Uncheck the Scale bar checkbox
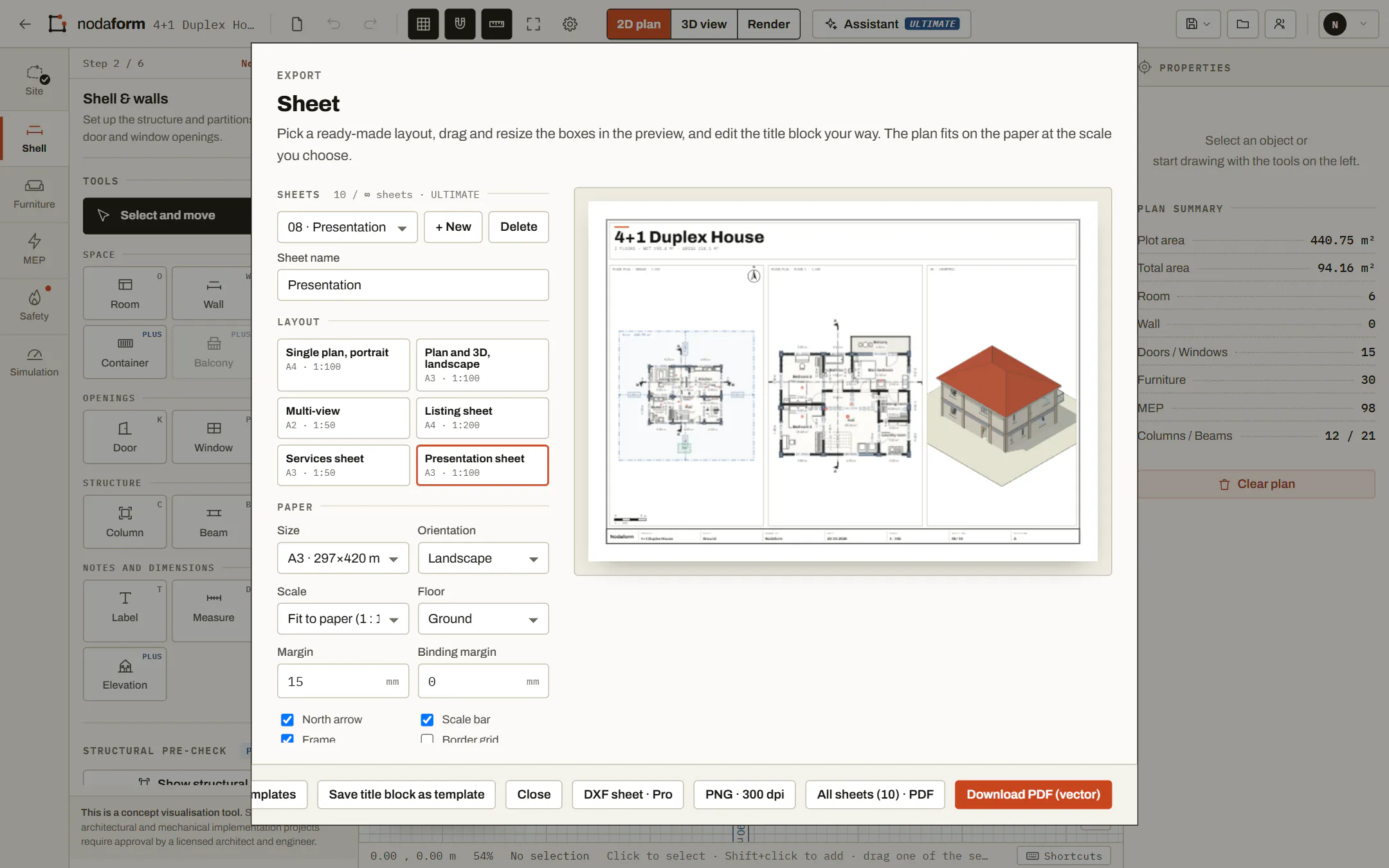 pos(427,719)
